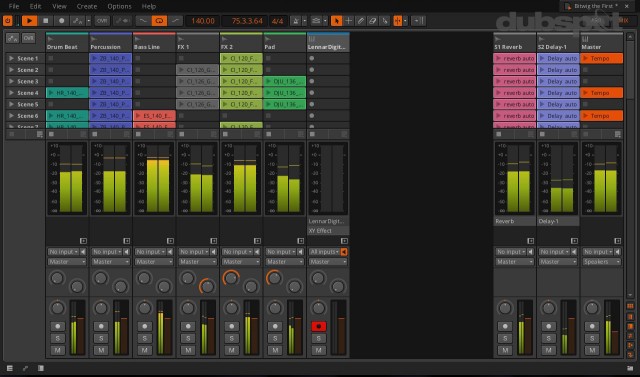
Task: Select the eraser tool
Action: tap(372, 20)
